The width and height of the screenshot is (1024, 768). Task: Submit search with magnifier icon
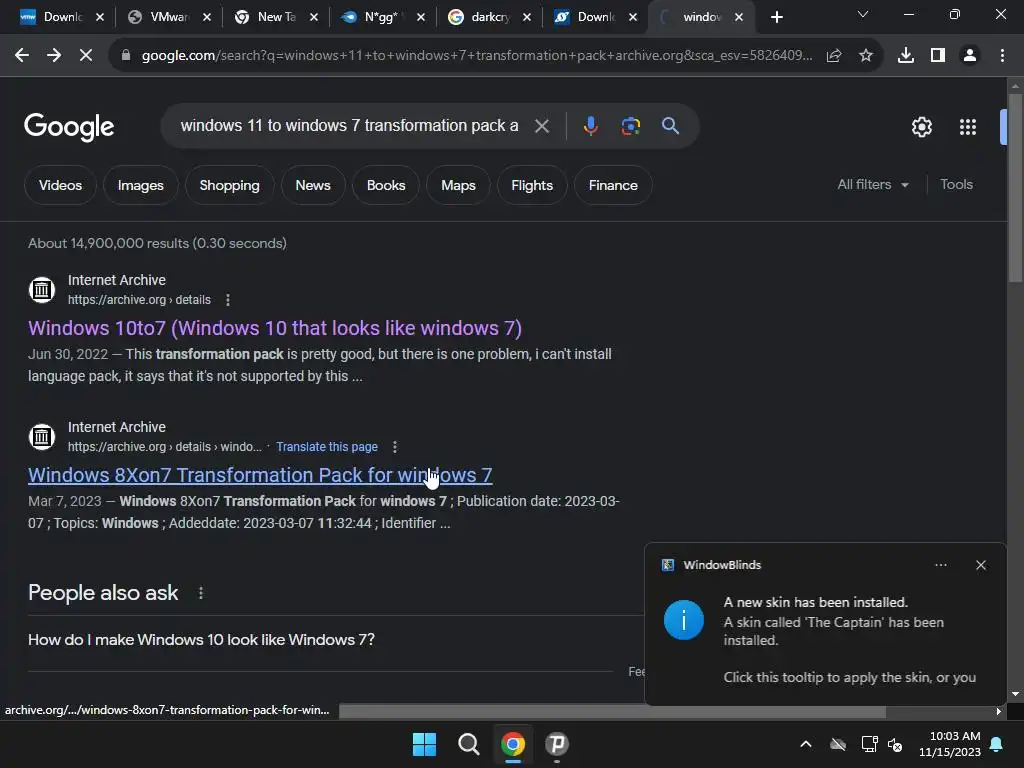click(671, 125)
